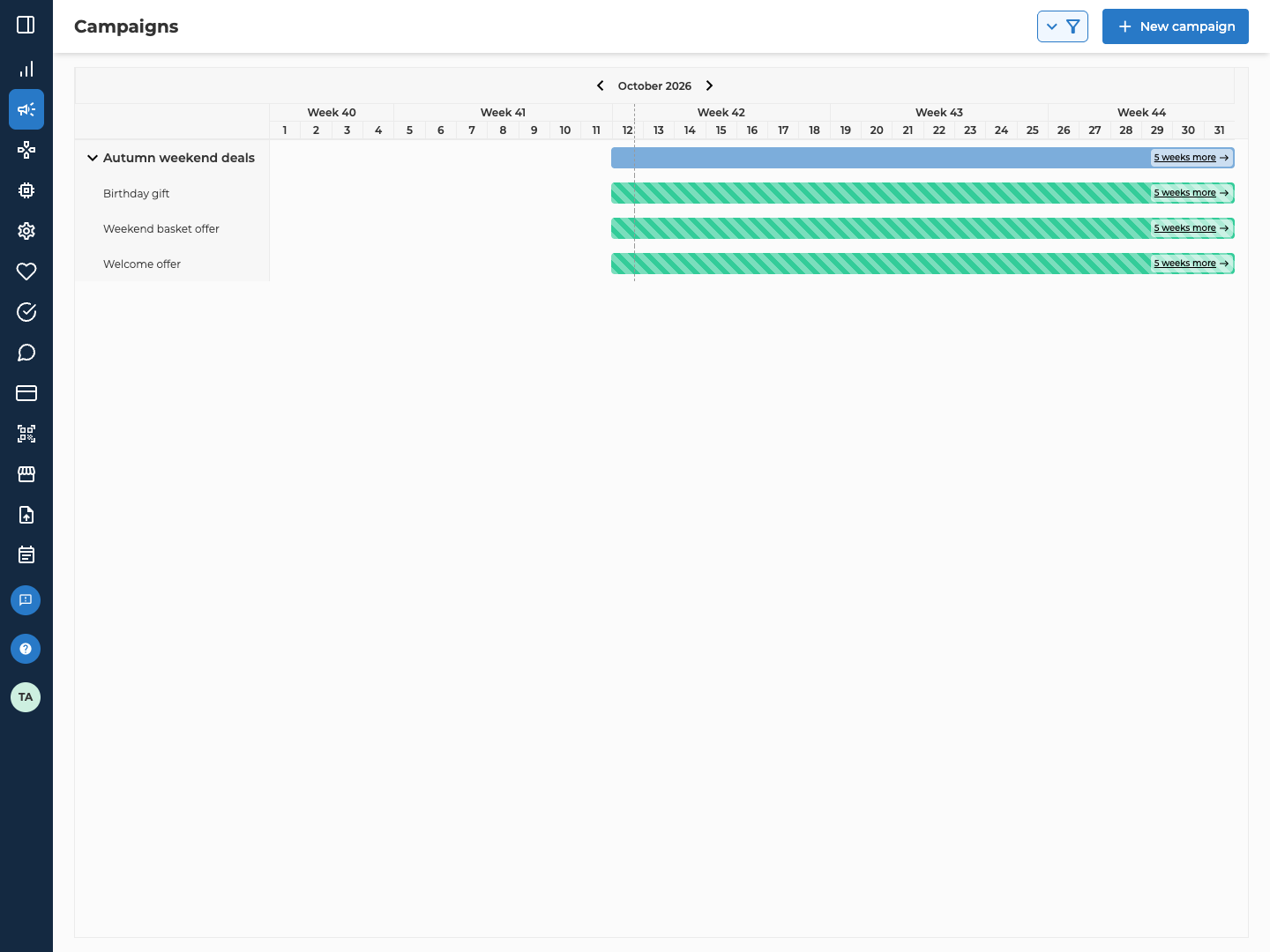This screenshot has height=952, width=1270.
Task: Open the analytics bar chart icon
Action: 26,69
